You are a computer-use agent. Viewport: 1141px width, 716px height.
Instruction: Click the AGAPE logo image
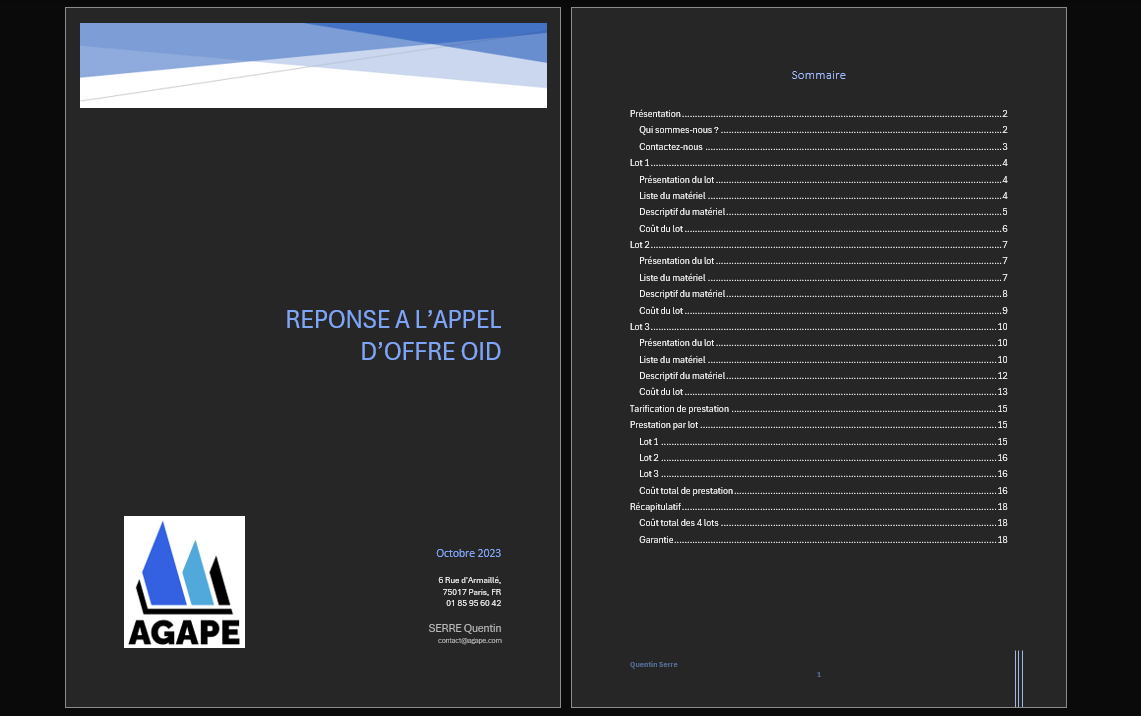[x=184, y=581]
